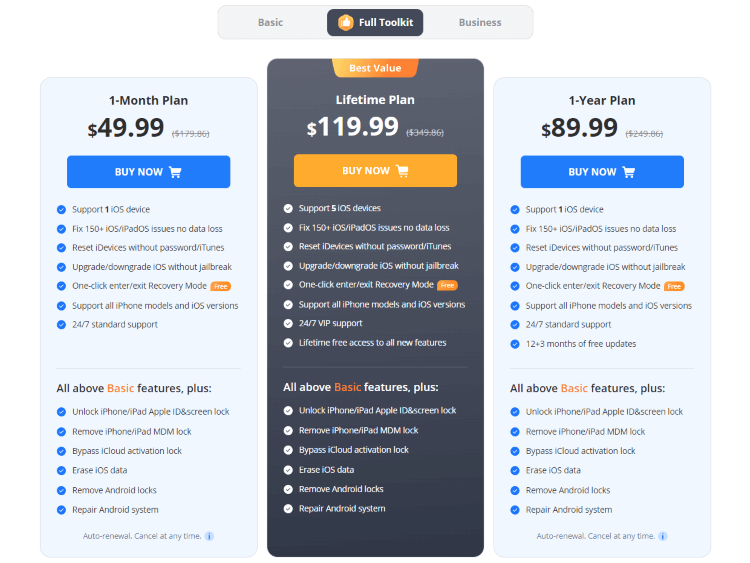Click the cart icon in Lifetime Buy Now
The width and height of the screenshot is (750, 563).
(x=402, y=171)
